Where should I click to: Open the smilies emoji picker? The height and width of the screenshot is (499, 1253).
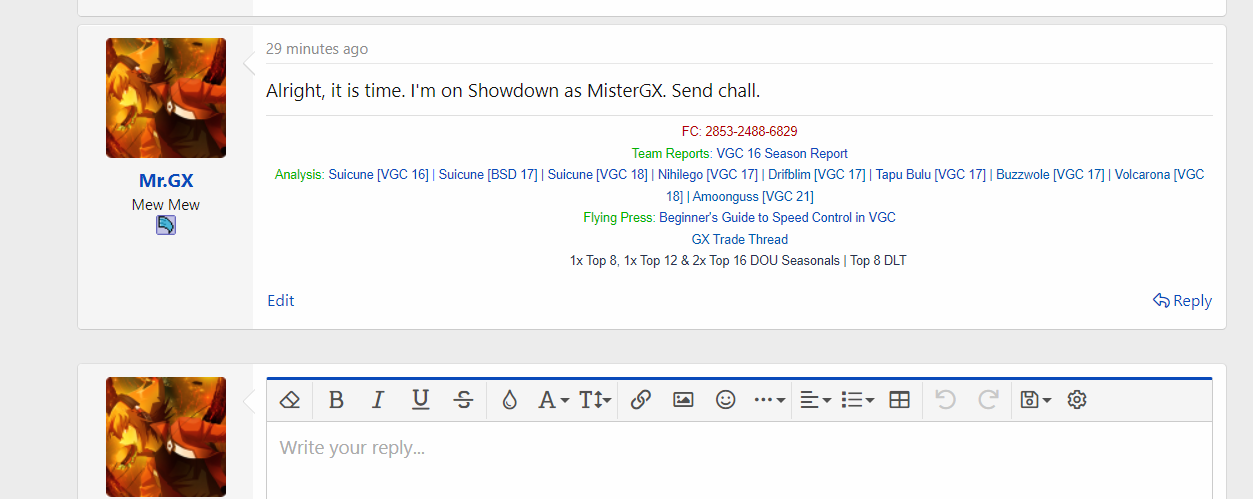pos(726,400)
